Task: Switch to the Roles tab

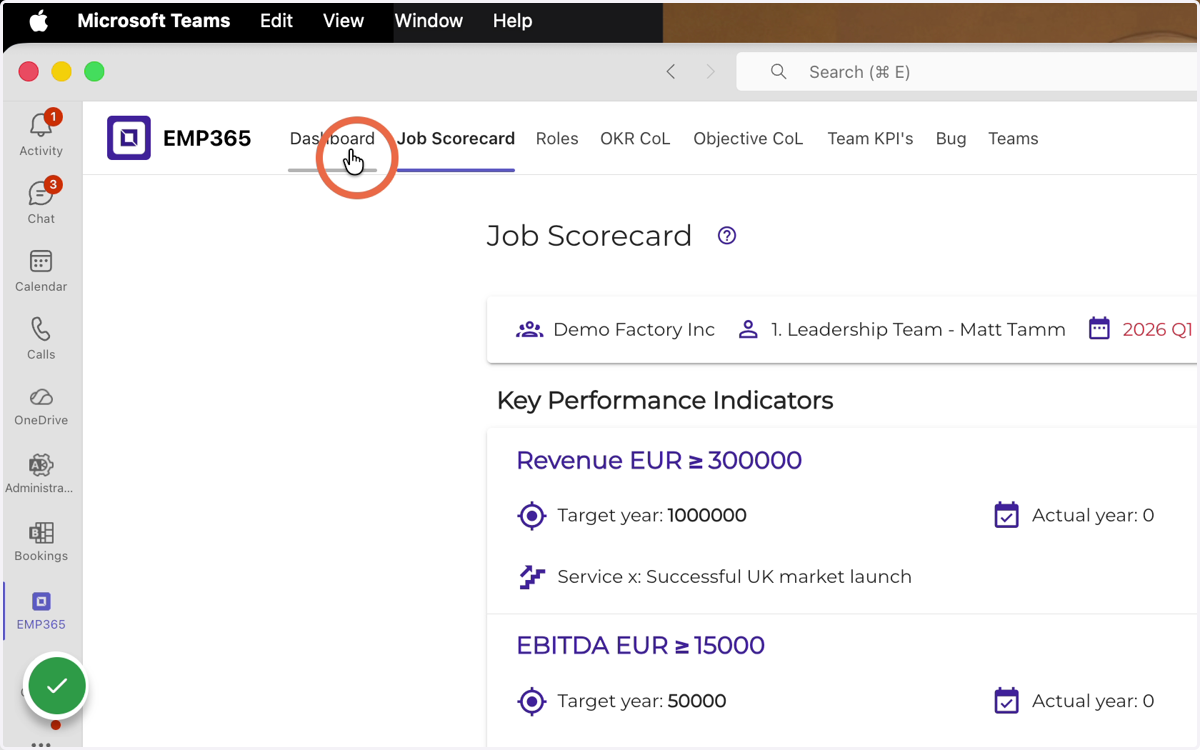Action: point(557,139)
